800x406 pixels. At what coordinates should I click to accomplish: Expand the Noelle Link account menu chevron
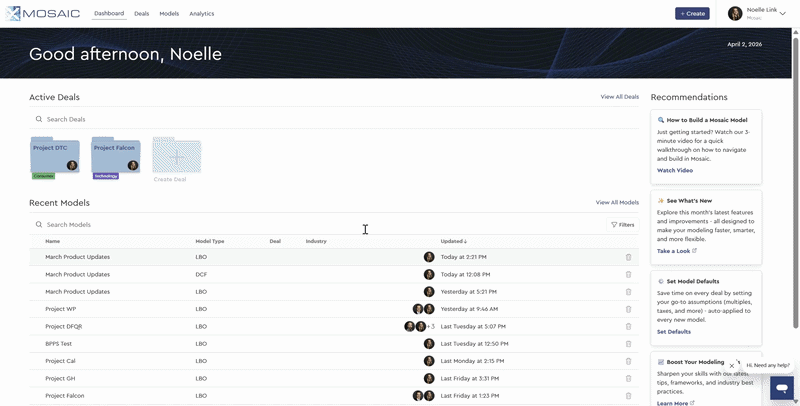(783, 14)
